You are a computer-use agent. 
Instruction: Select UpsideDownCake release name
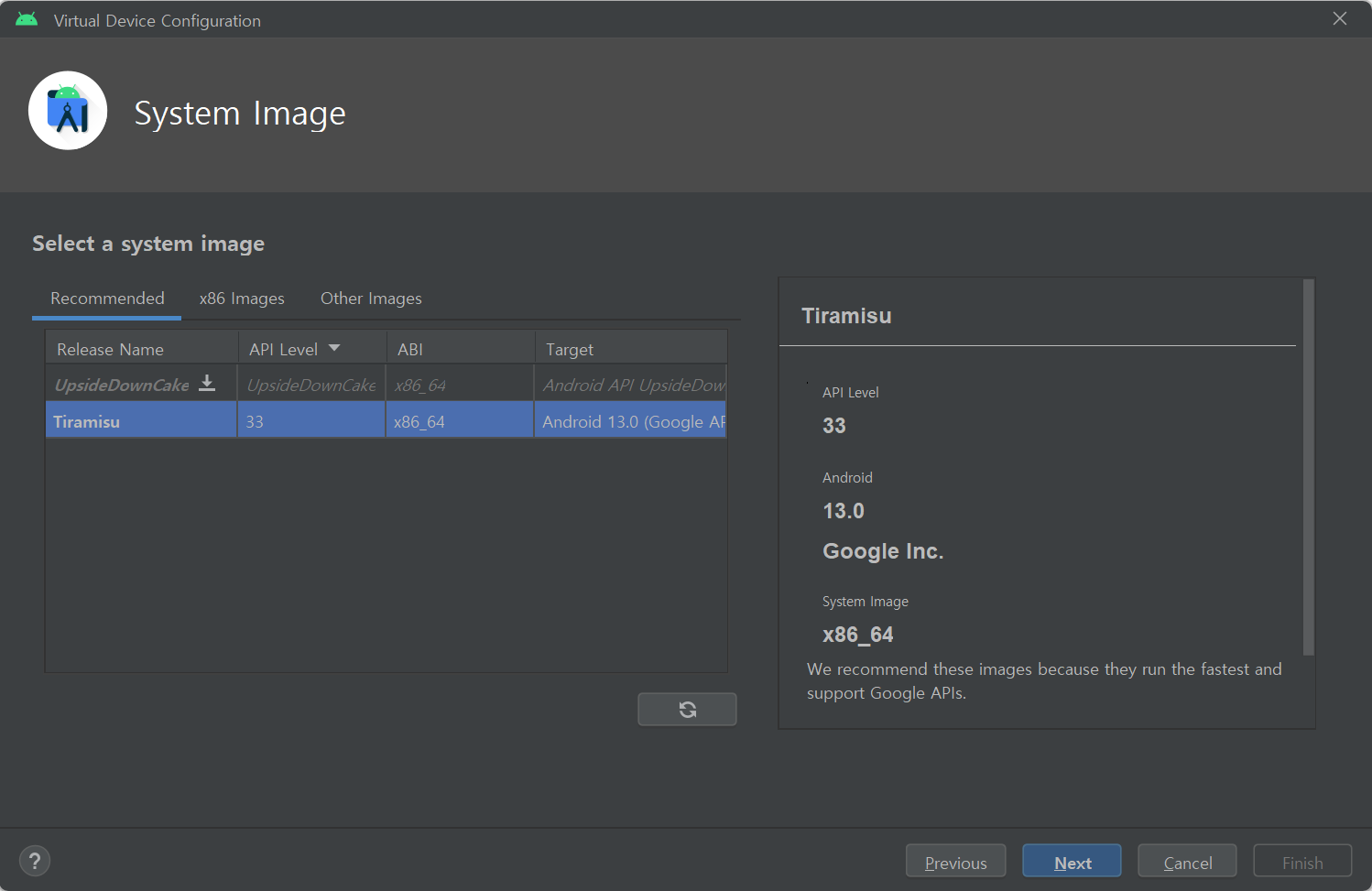pos(122,385)
